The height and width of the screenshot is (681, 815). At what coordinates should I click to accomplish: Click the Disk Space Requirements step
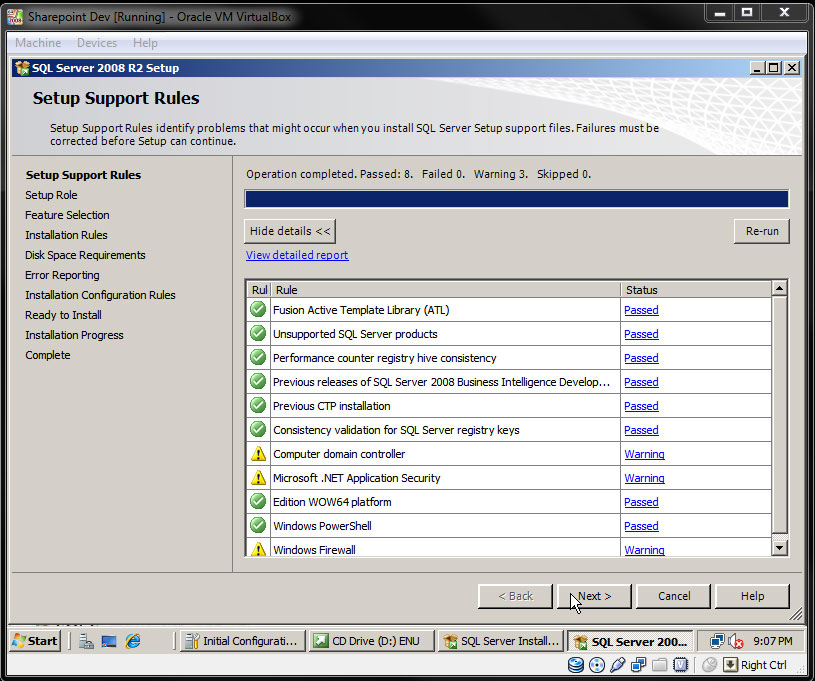pos(85,255)
